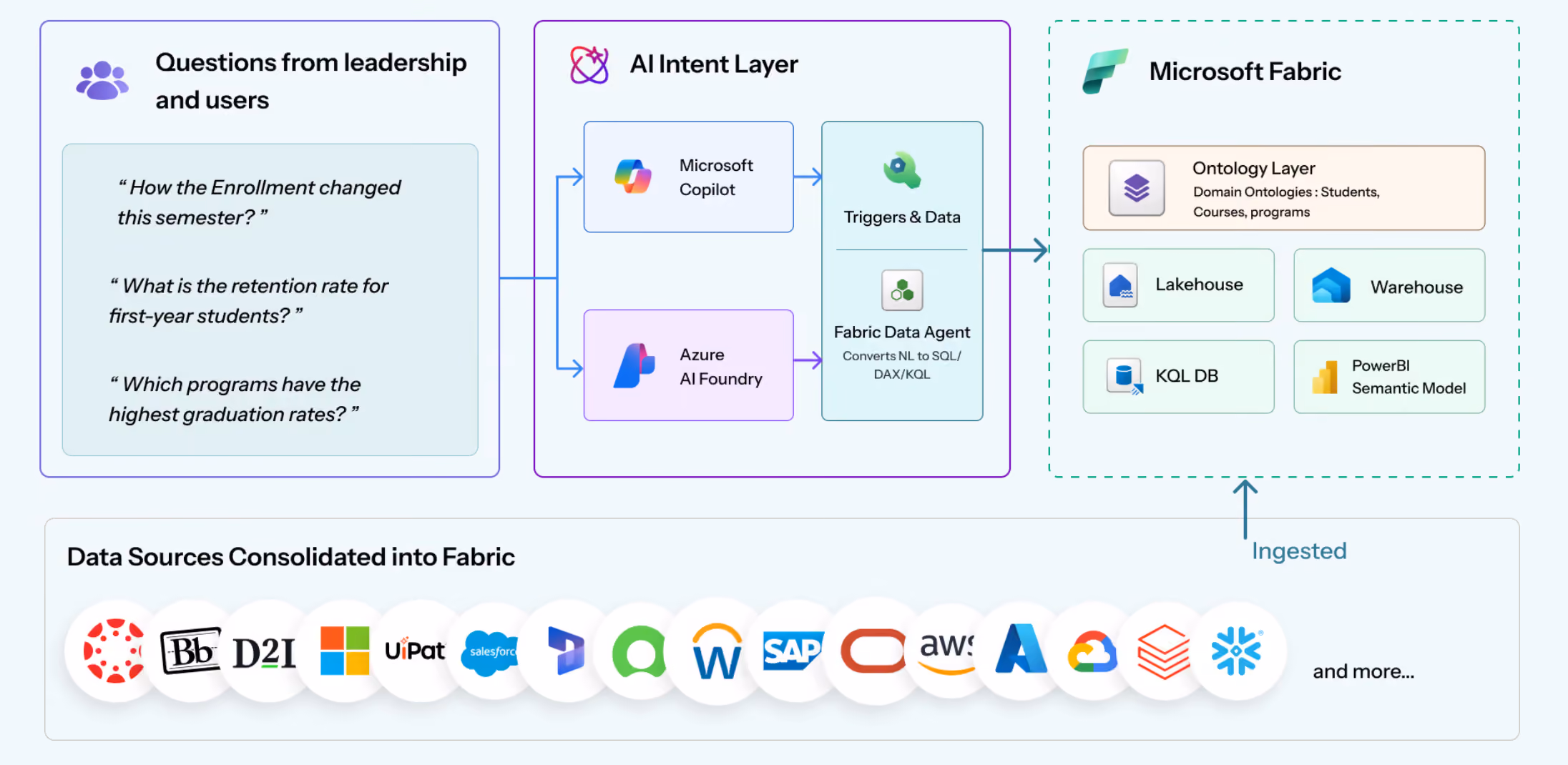
Task: Click the AWS logo
Action: [x=947, y=652]
